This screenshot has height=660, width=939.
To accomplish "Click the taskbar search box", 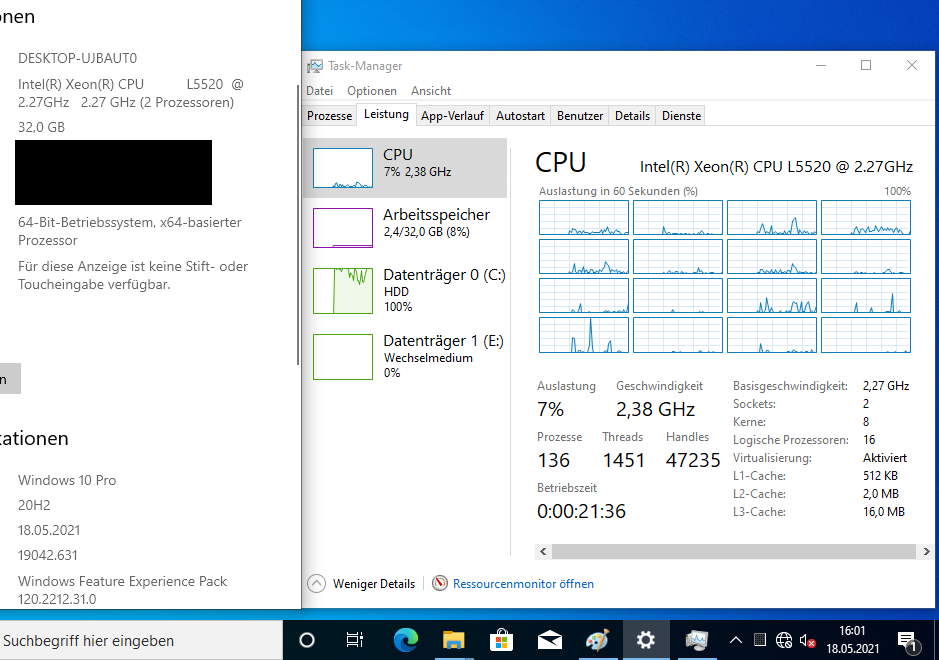I will click(141, 640).
